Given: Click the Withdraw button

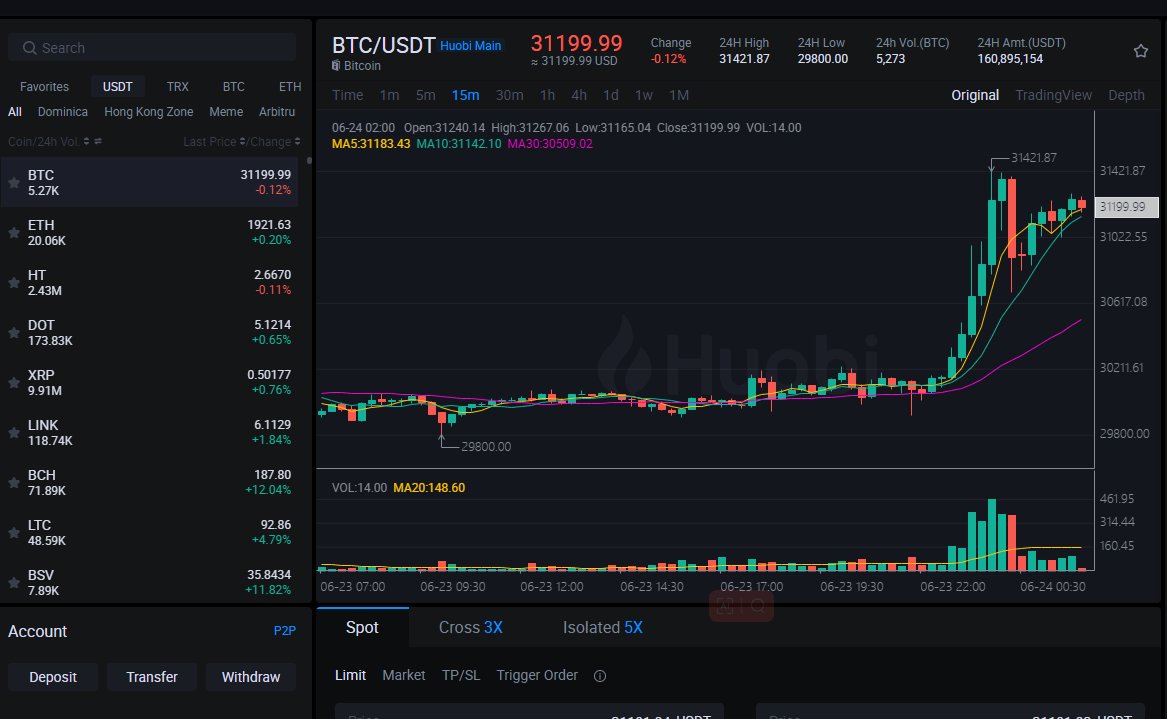Looking at the screenshot, I should pyautogui.click(x=251, y=677).
